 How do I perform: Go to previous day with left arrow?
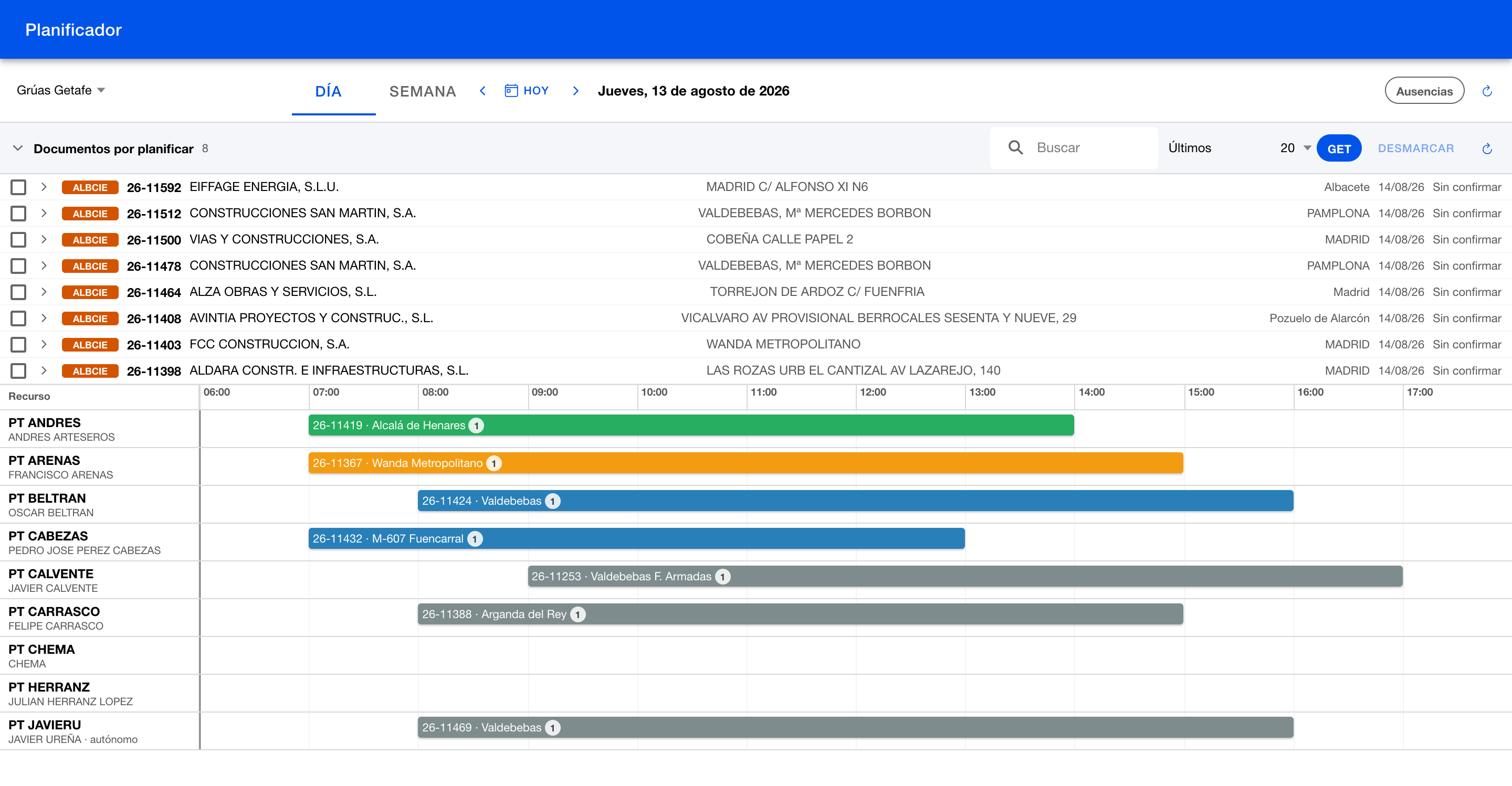click(482, 91)
